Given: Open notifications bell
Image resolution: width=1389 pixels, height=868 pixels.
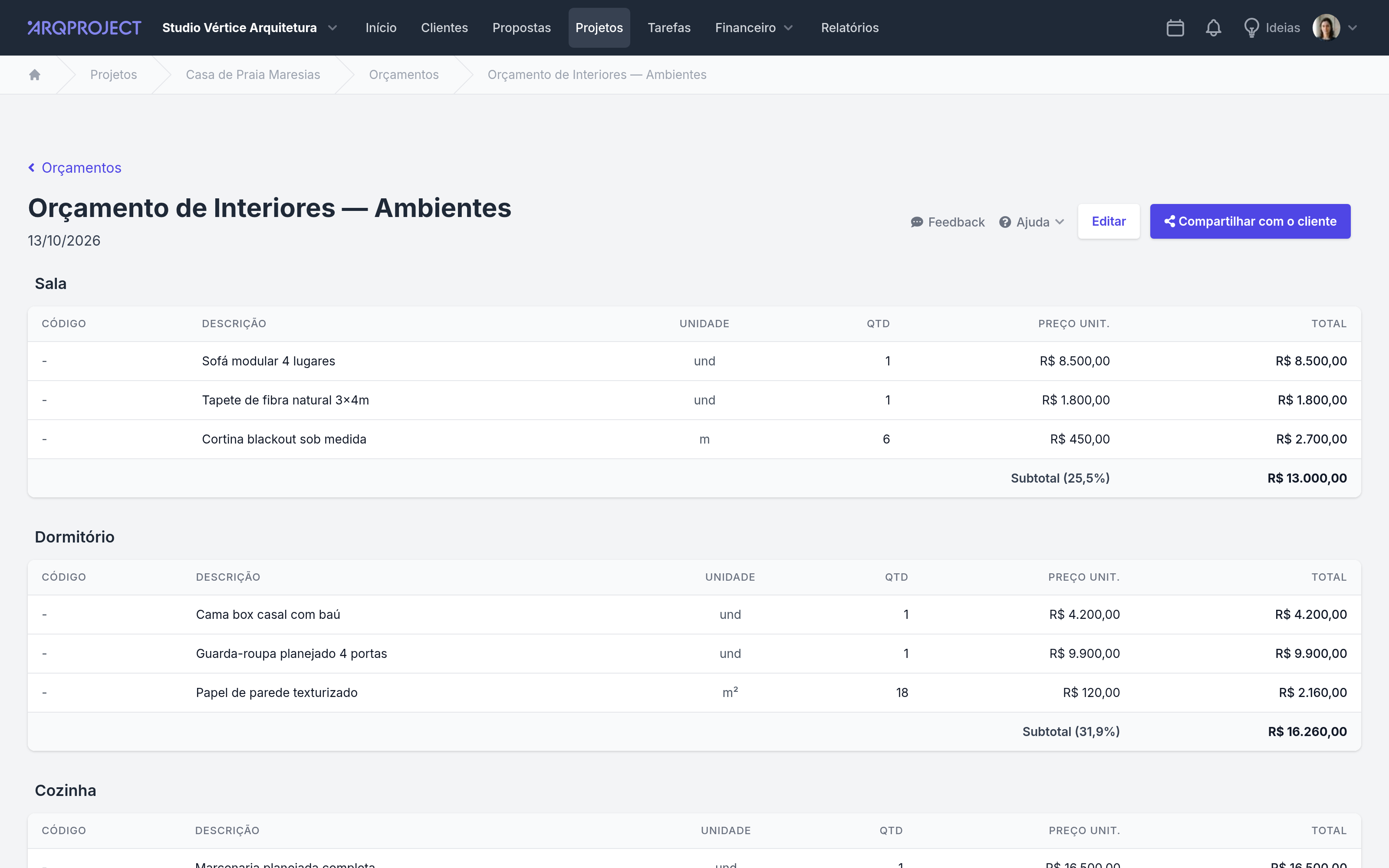Looking at the screenshot, I should pyautogui.click(x=1213, y=27).
